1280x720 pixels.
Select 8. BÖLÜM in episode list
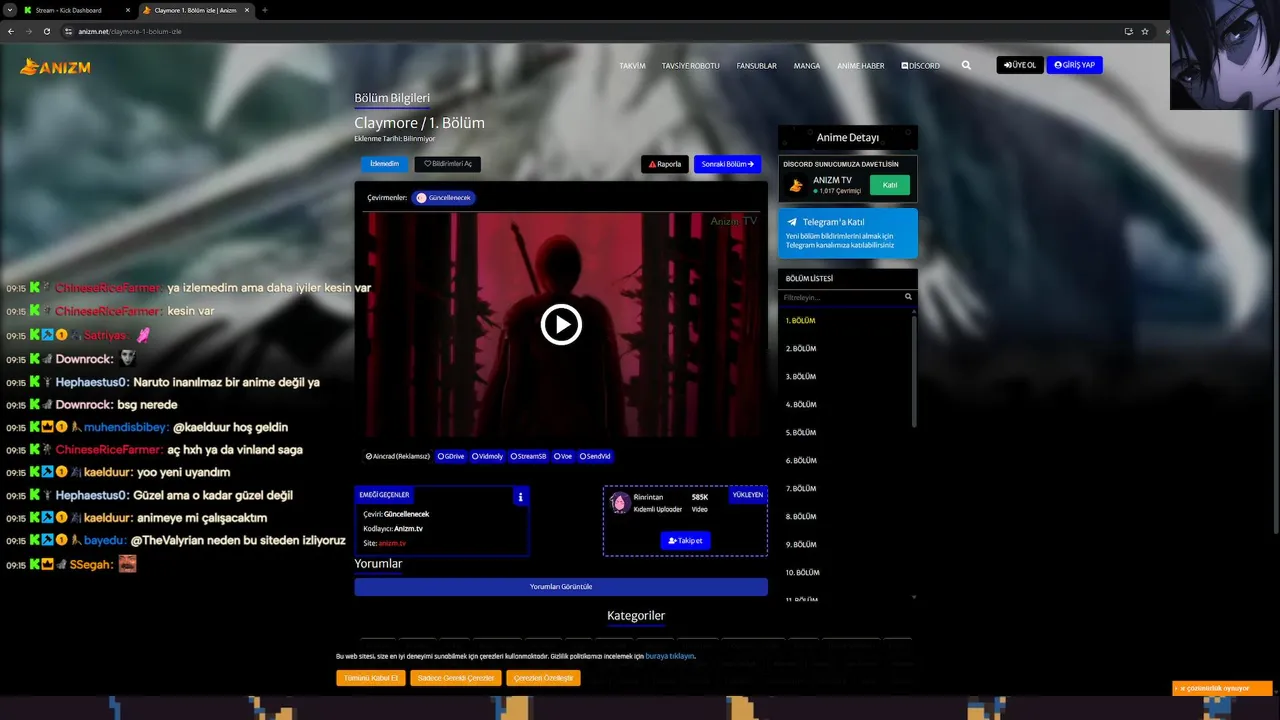point(800,517)
